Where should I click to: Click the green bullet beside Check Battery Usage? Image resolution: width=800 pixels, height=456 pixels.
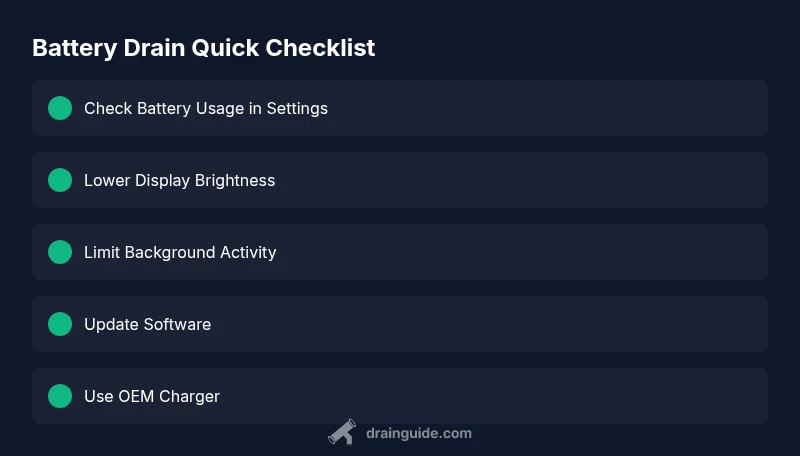point(60,108)
